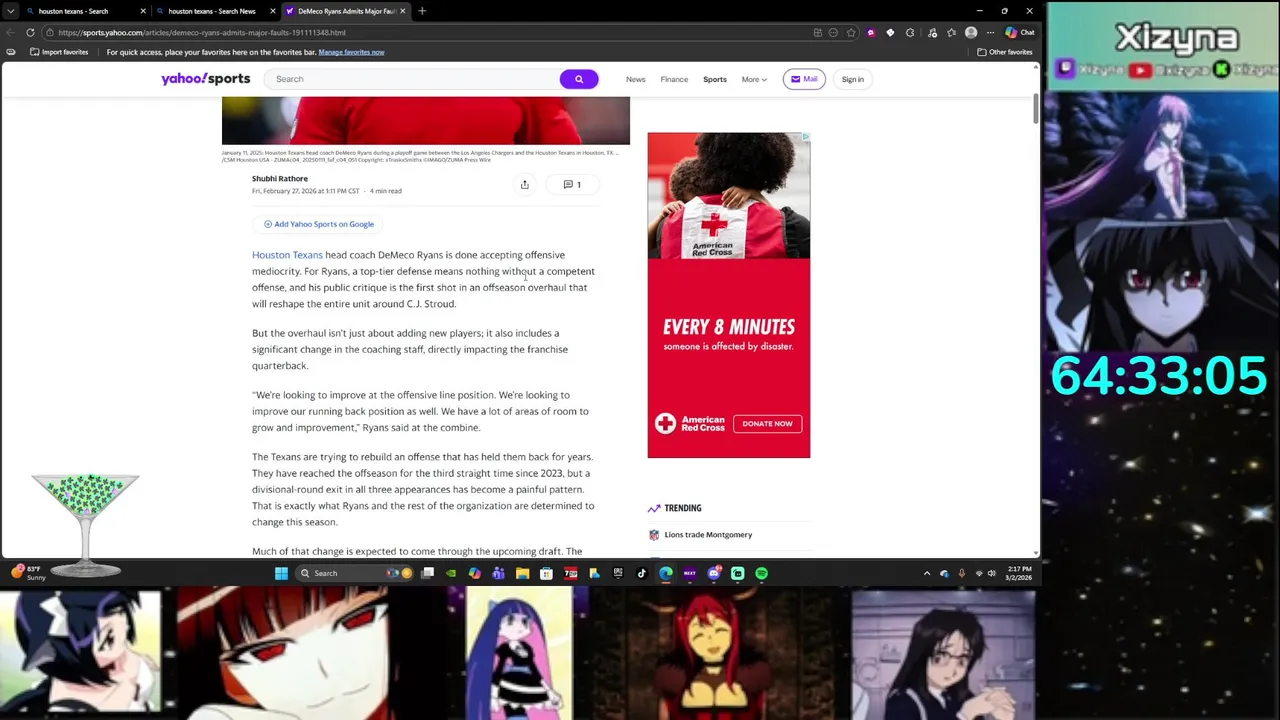Open Spotify from the taskbar
Image resolution: width=1280 pixels, height=720 pixels.
[761, 573]
